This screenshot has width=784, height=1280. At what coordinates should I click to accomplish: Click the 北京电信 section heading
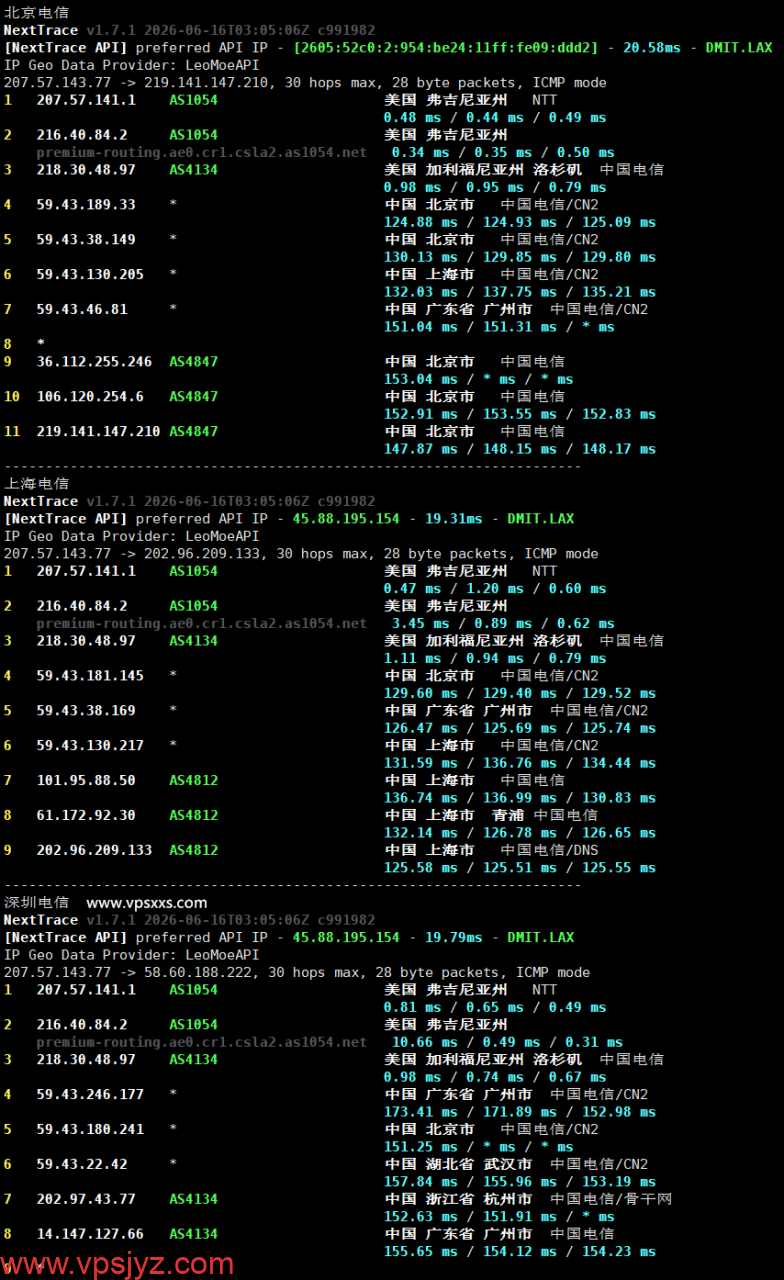click(37, 13)
